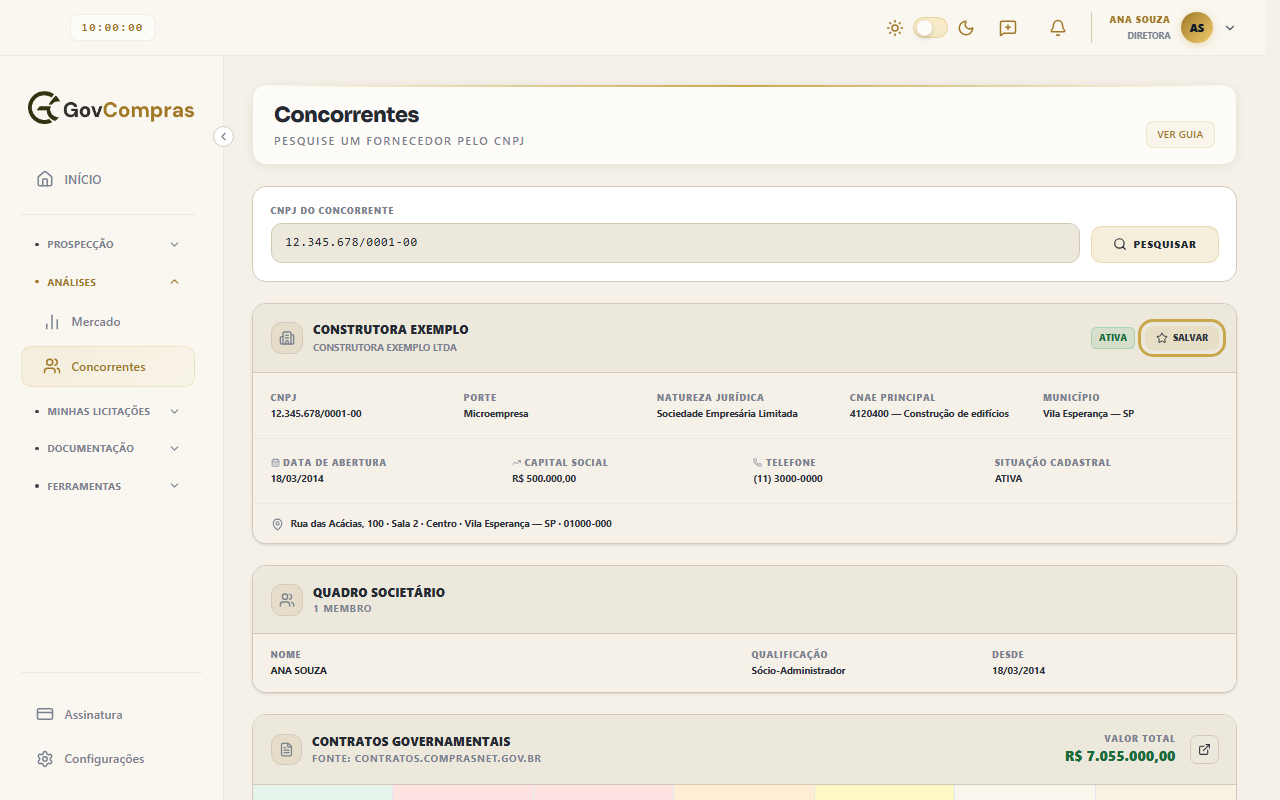Go to Início in the sidebar
The height and width of the screenshot is (800, 1280).
coord(108,179)
